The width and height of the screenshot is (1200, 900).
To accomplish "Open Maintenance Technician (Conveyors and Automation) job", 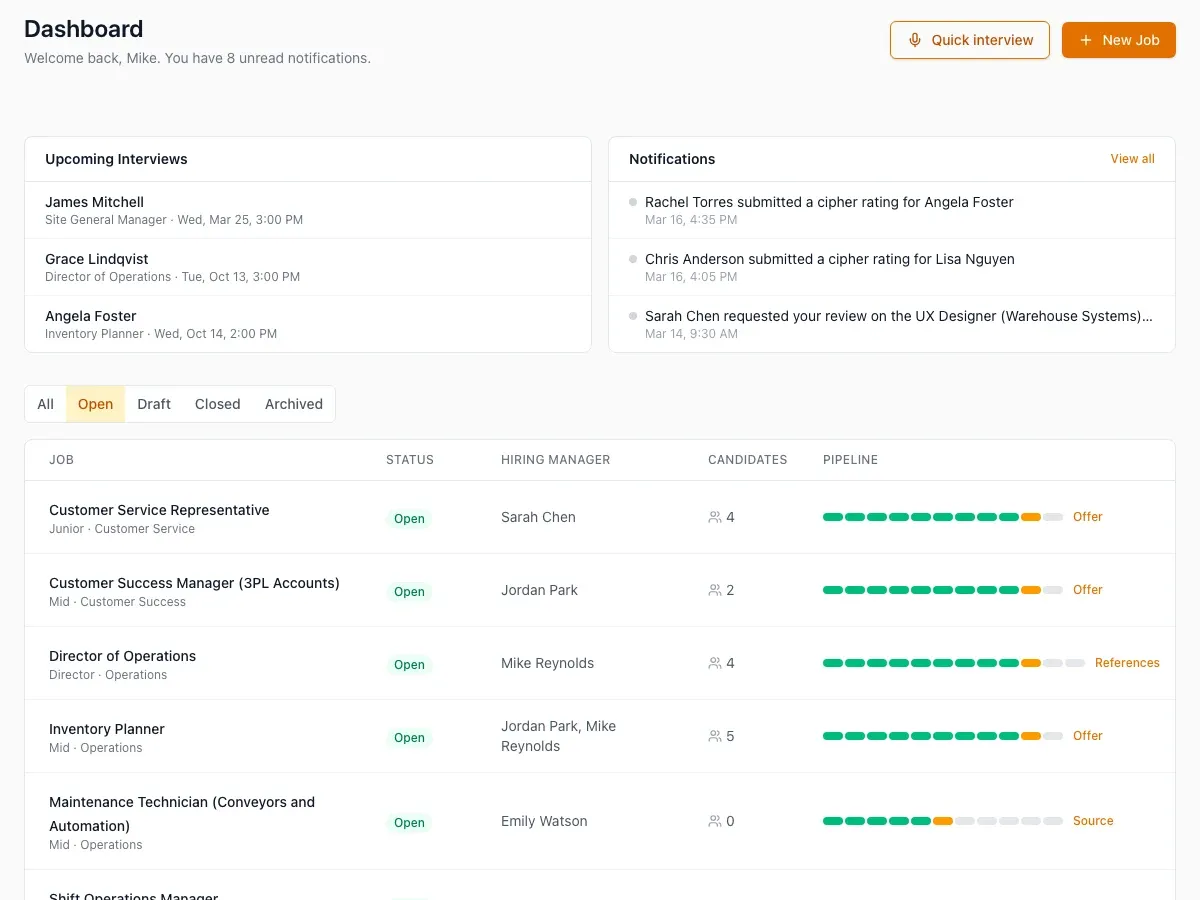I will [182, 814].
